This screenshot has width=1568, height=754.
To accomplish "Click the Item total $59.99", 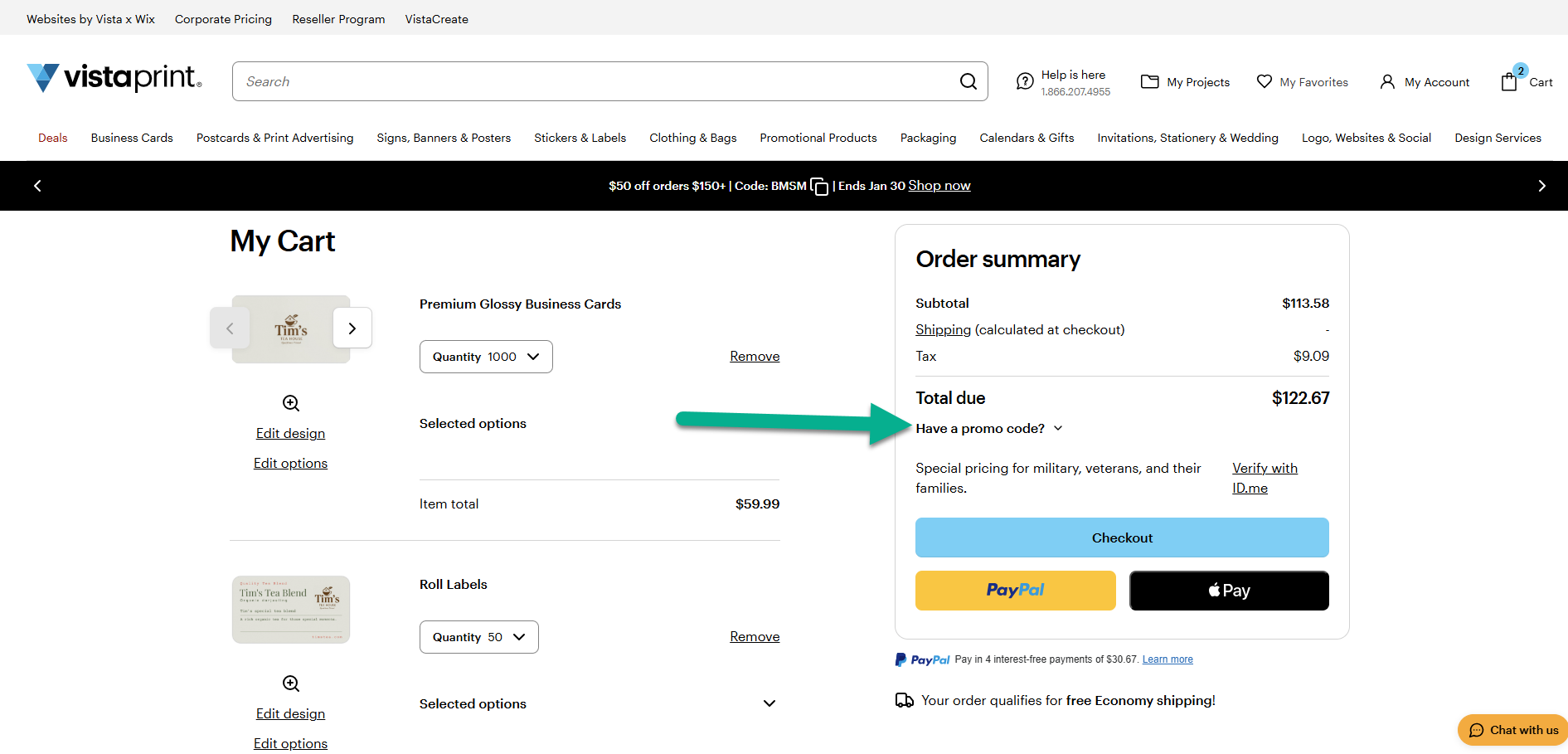I will click(757, 504).
